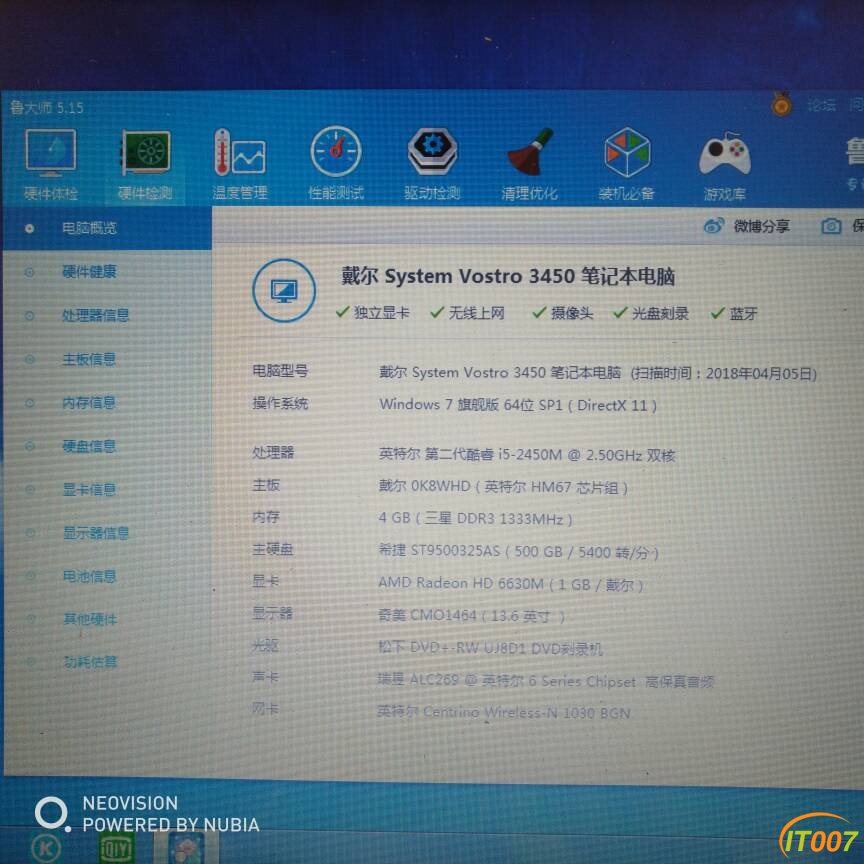Viewport: 864px width, 864px height.
Task: Open 硬件健康 sidebar item
Action: point(89,272)
